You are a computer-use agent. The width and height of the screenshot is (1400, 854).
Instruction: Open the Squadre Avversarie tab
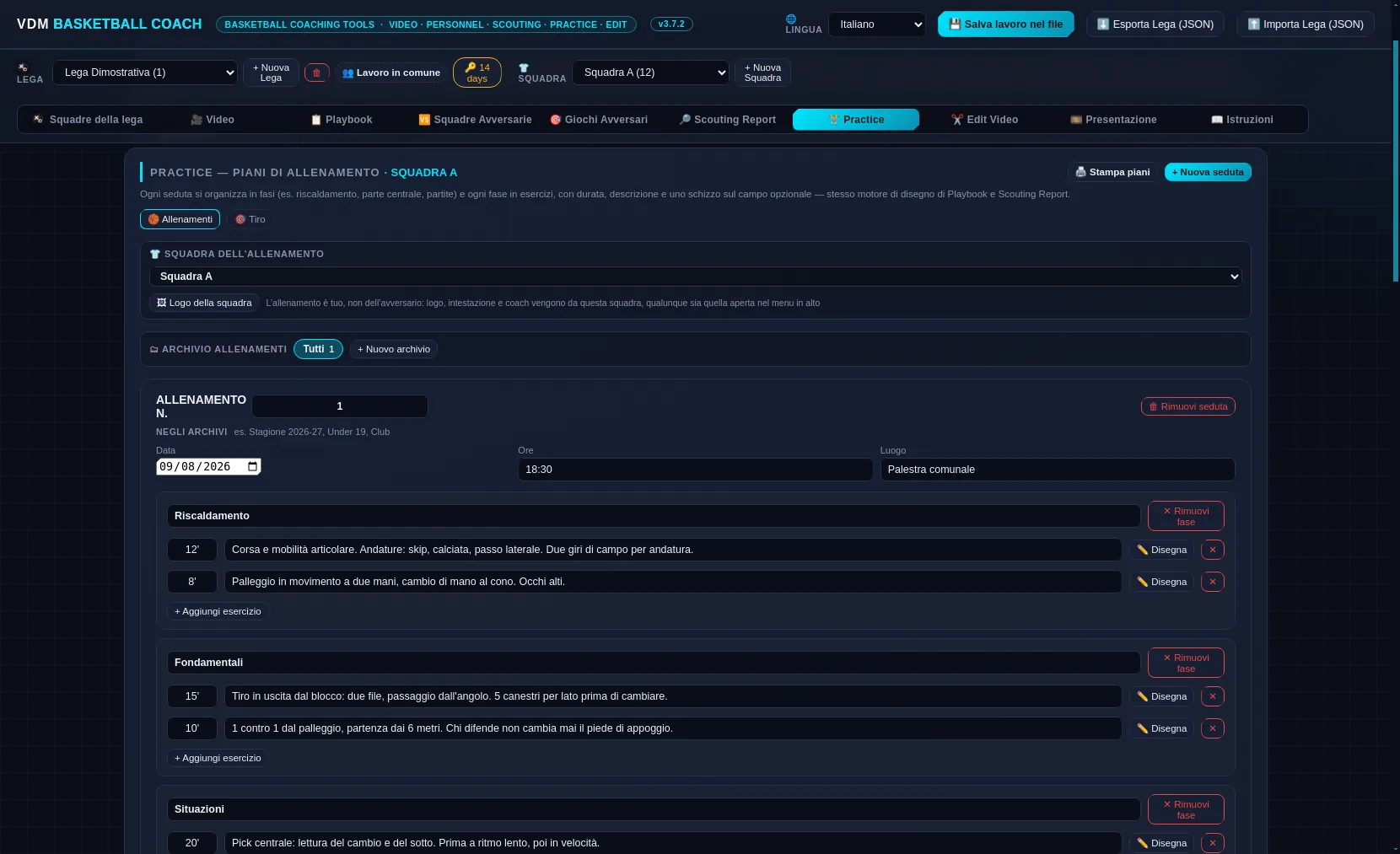pos(475,120)
